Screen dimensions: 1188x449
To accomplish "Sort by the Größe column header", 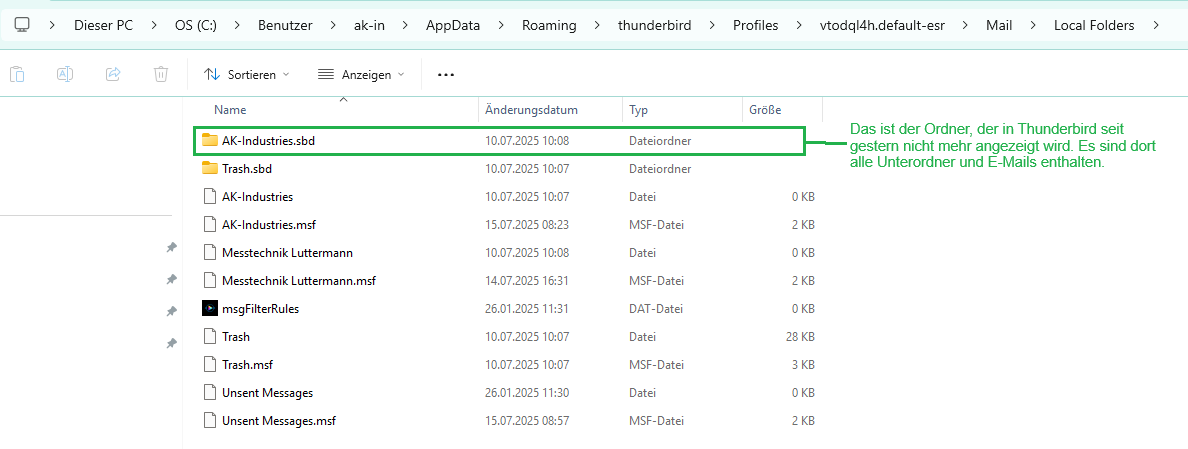I will click(x=765, y=110).
